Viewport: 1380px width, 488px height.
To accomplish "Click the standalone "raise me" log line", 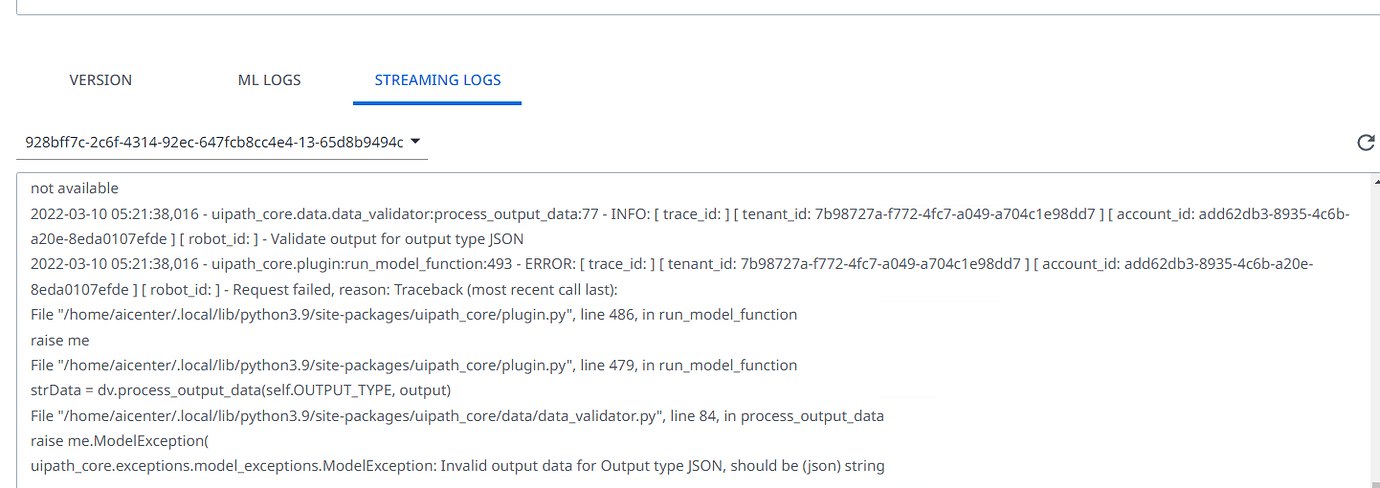I will [x=60, y=340].
